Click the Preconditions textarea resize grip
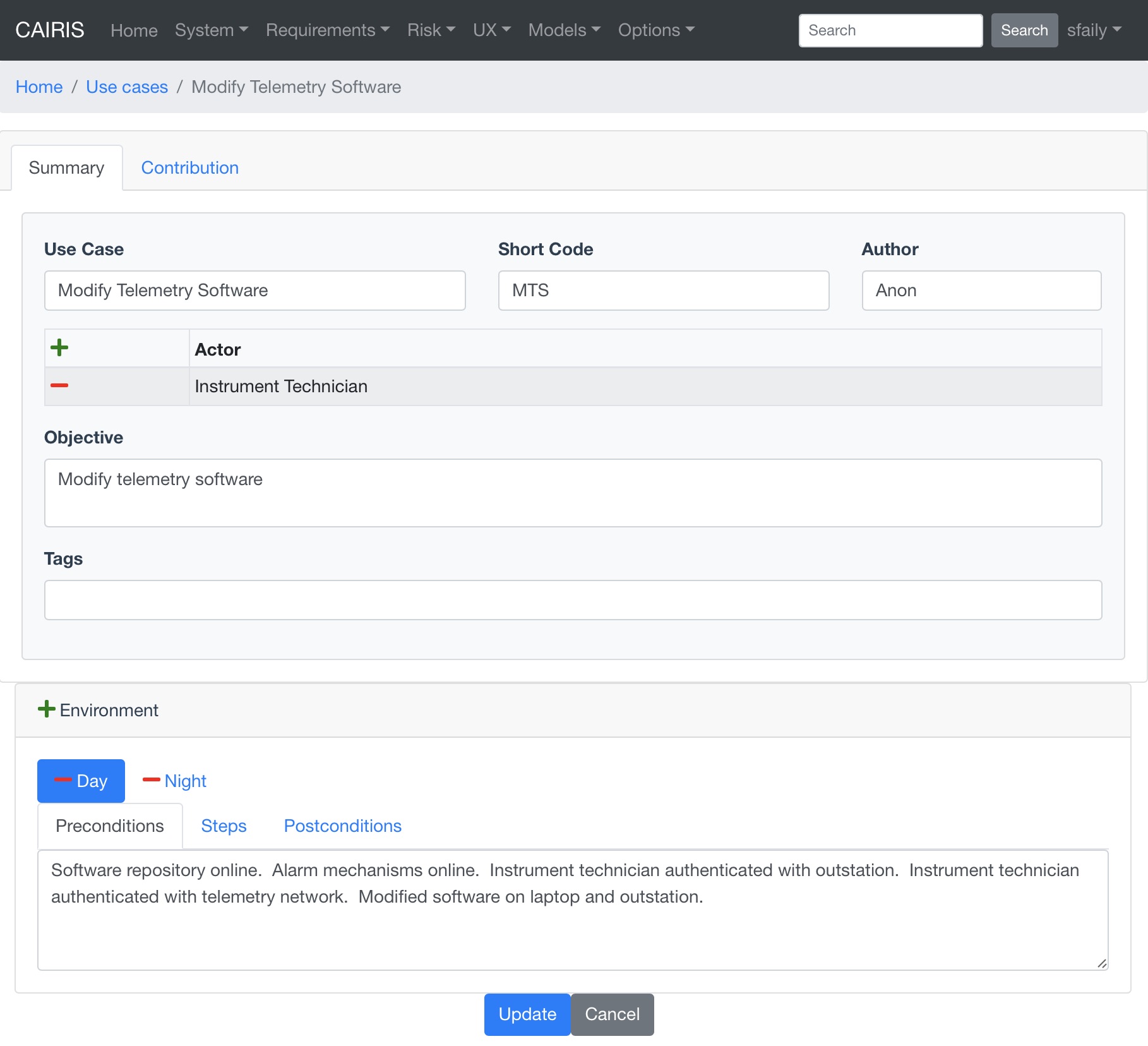Viewport: 1148px width, 1046px height. click(1102, 963)
